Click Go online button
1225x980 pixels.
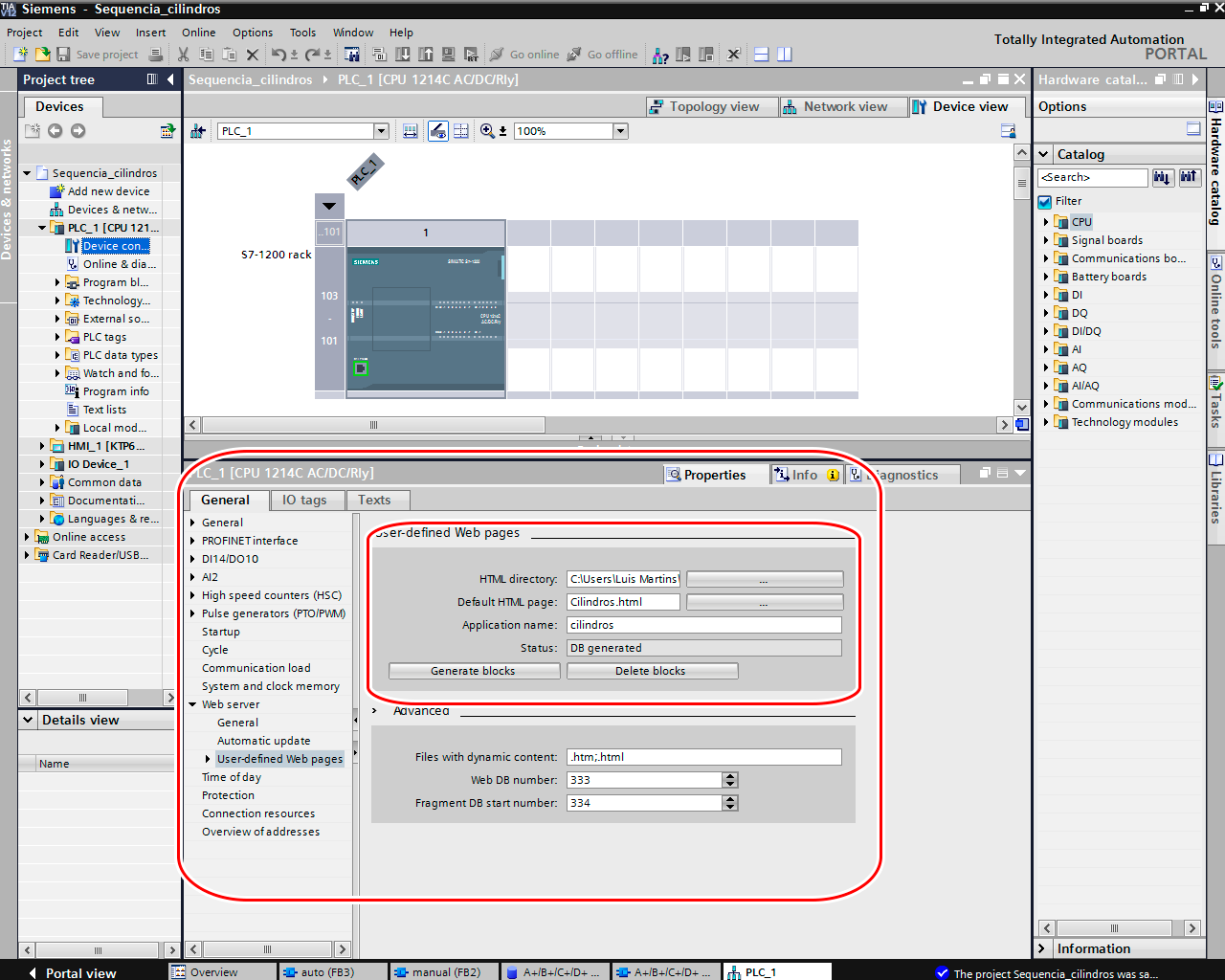click(x=524, y=55)
